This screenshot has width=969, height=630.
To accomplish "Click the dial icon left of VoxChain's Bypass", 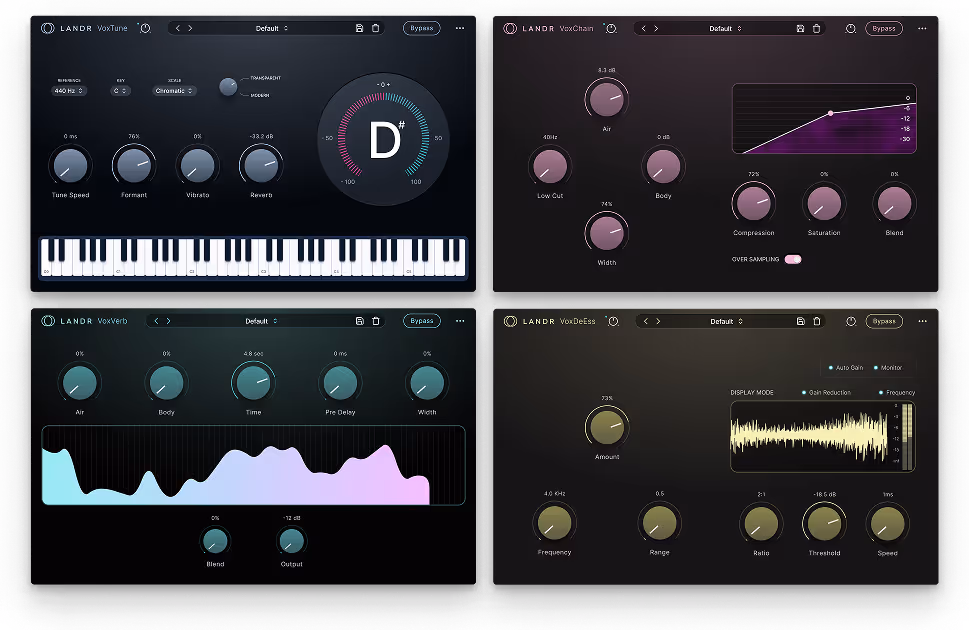I will pyautogui.click(x=851, y=28).
